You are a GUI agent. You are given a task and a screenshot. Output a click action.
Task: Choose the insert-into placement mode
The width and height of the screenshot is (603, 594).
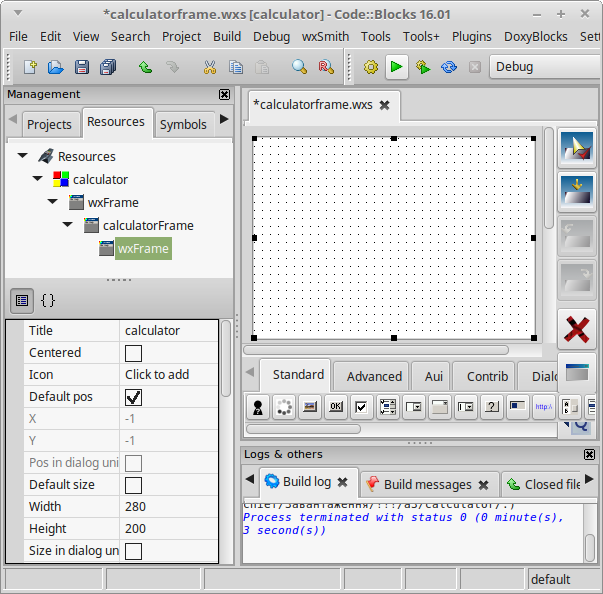[576, 191]
